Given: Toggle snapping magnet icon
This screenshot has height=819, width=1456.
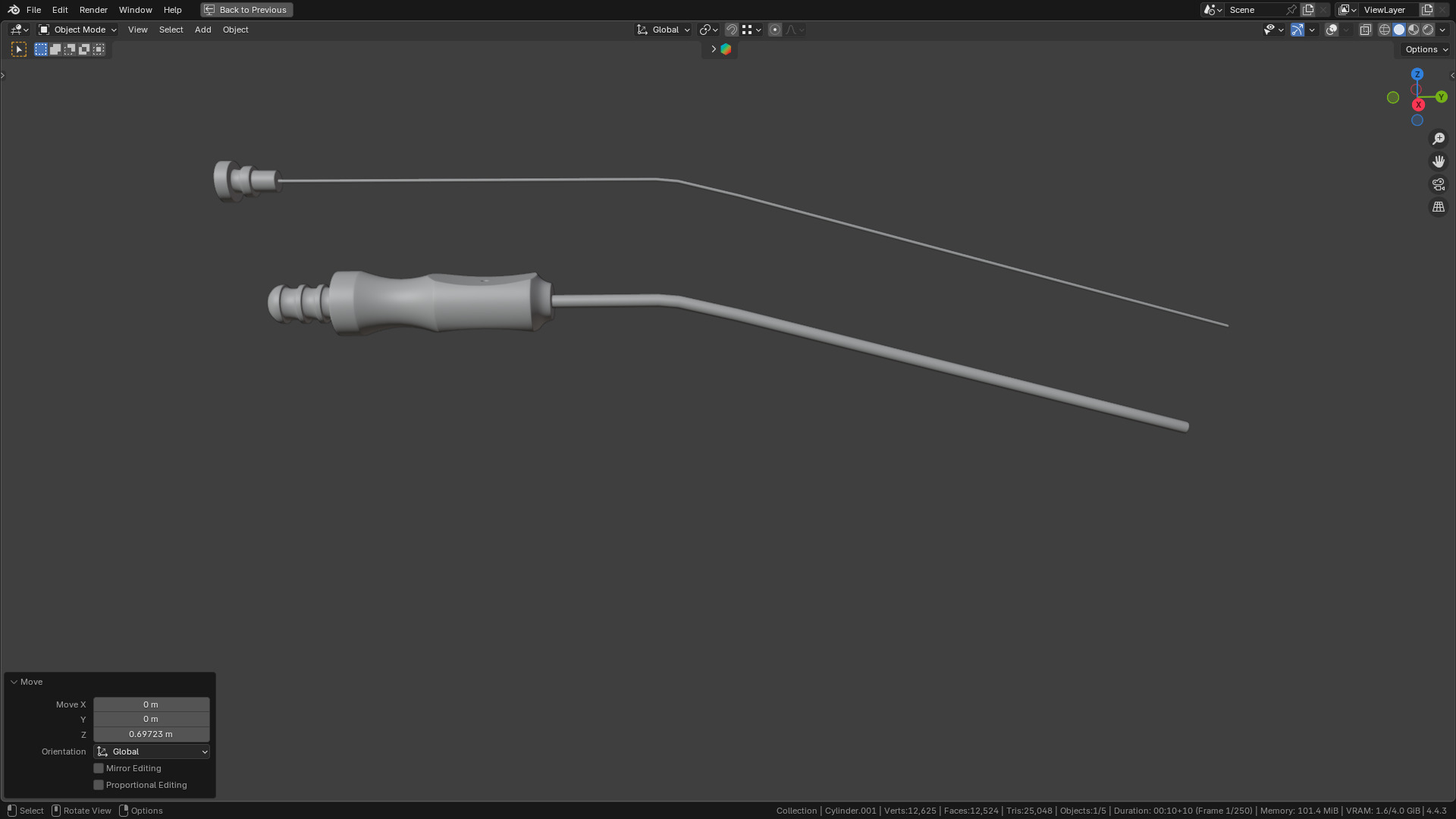Looking at the screenshot, I should coord(731,30).
